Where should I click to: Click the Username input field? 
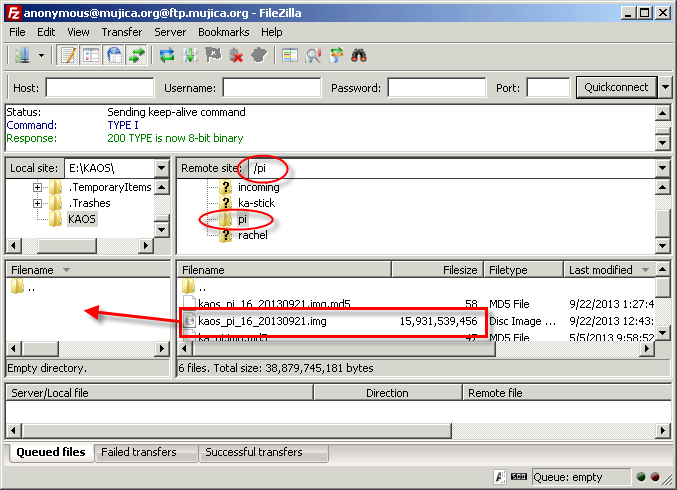pos(272,88)
